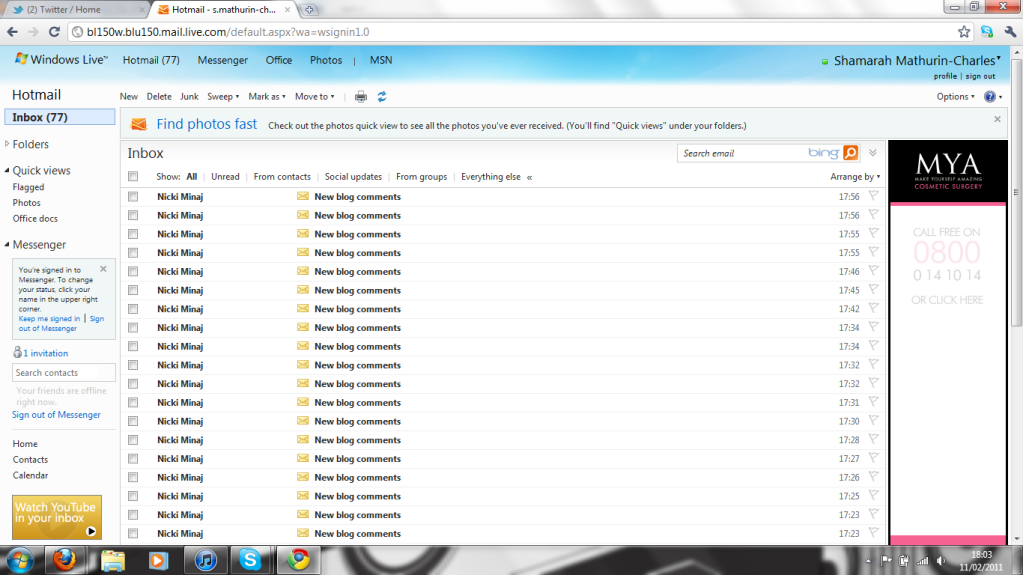The width and height of the screenshot is (1023, 575).
Task: Click the help question mark icon
Action: click(x=990, y=97)
